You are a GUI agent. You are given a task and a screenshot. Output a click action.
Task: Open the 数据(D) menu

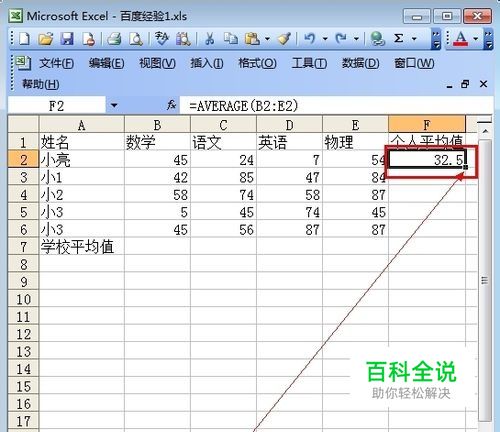click(x=361, y=63)
